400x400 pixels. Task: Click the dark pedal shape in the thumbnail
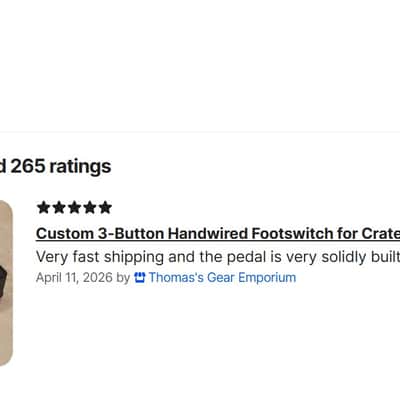coord(3,281)
